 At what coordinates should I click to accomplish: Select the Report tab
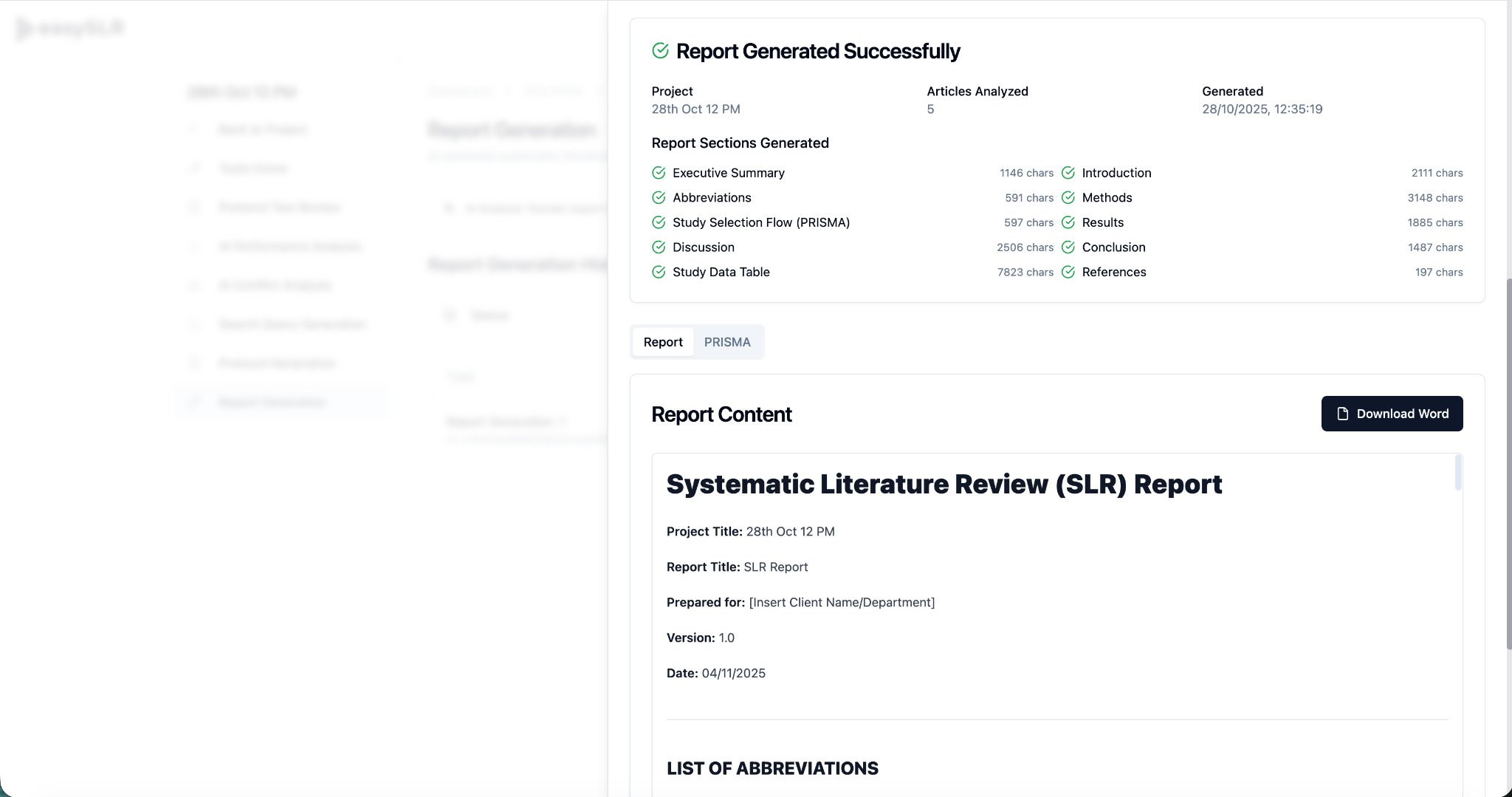point(662,342)
